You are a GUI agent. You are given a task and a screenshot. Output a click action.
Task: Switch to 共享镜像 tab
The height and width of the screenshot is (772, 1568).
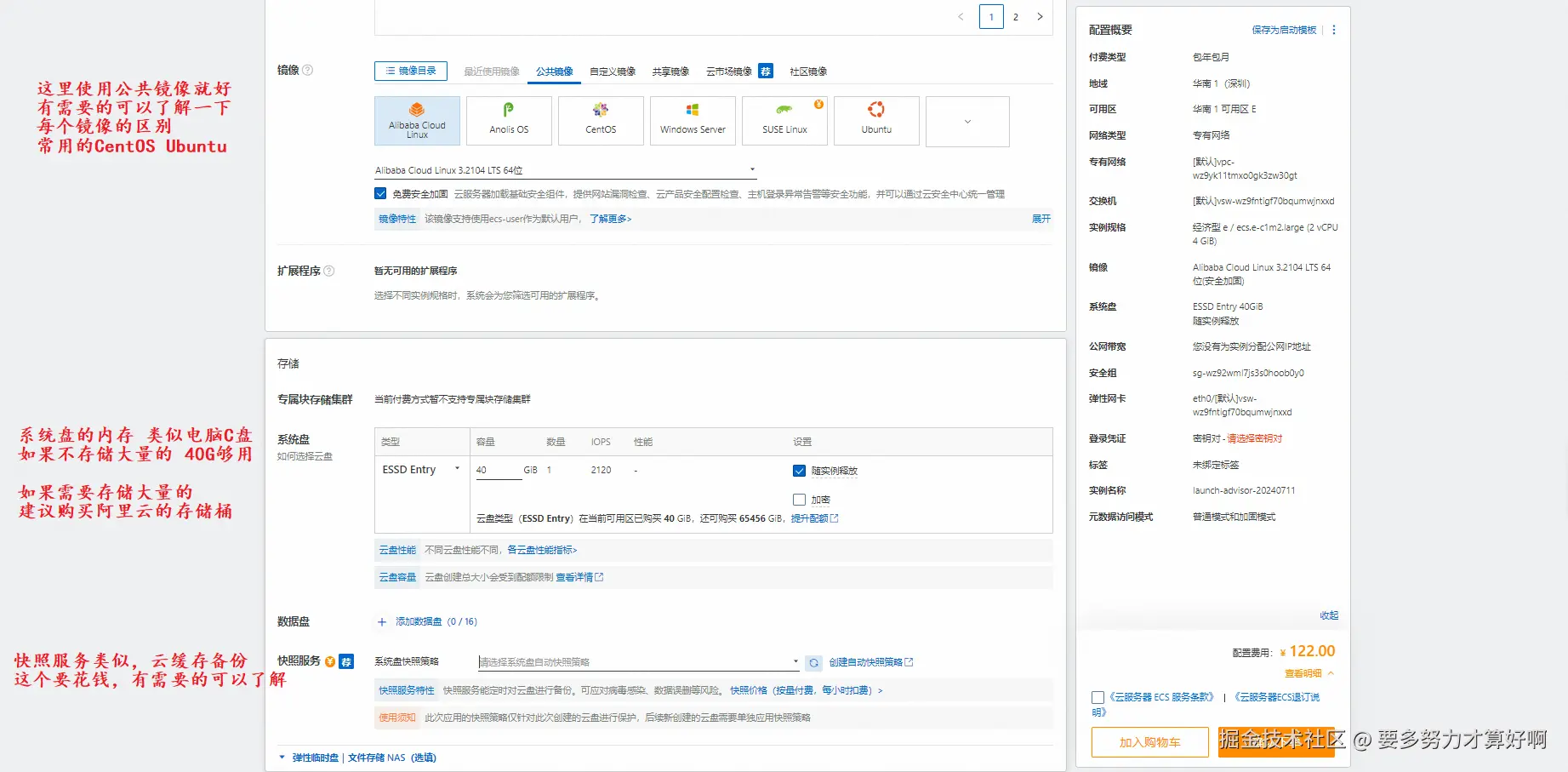pyautogui.click(x=670, y=71)
